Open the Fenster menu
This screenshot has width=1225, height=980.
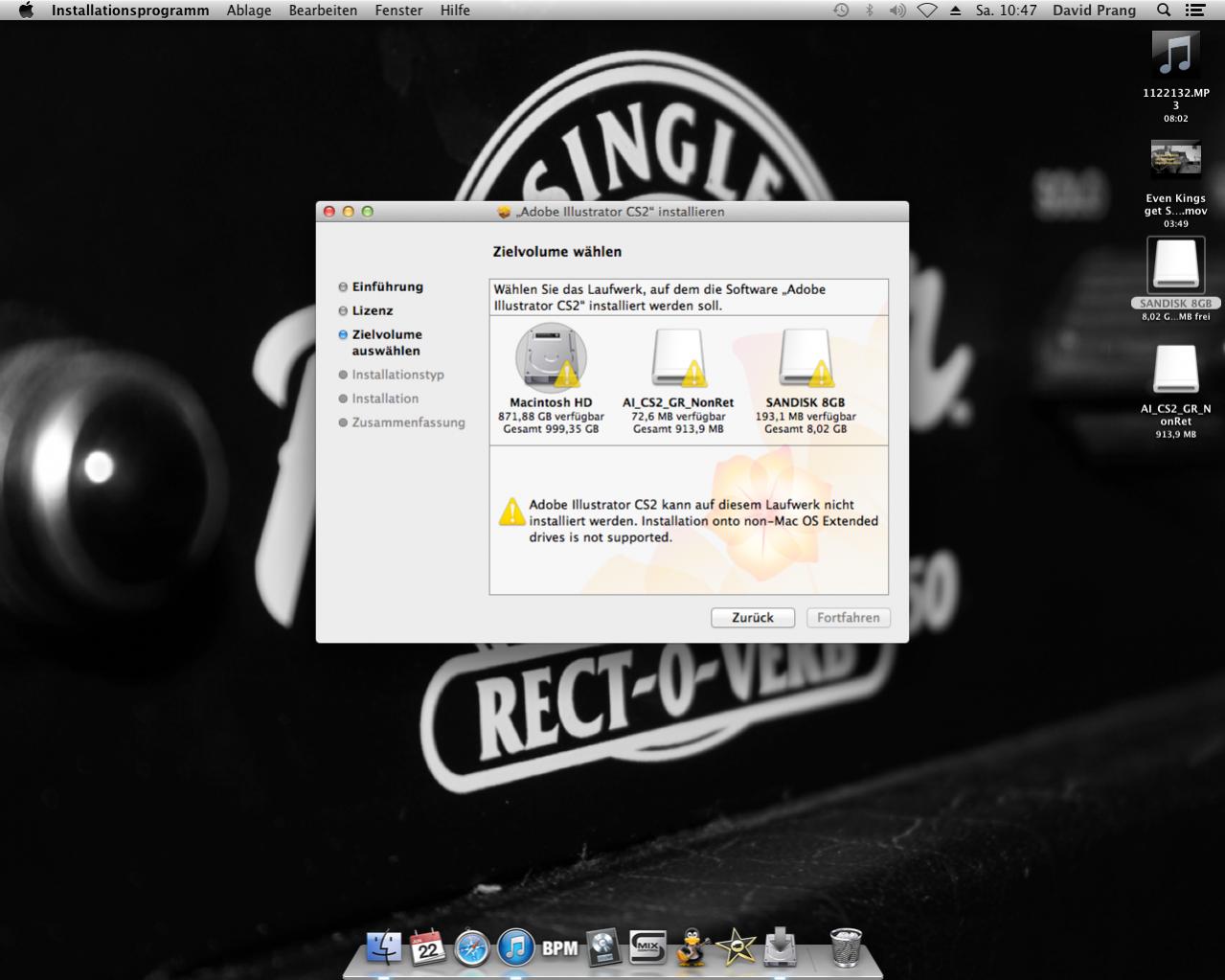point(398,11)
